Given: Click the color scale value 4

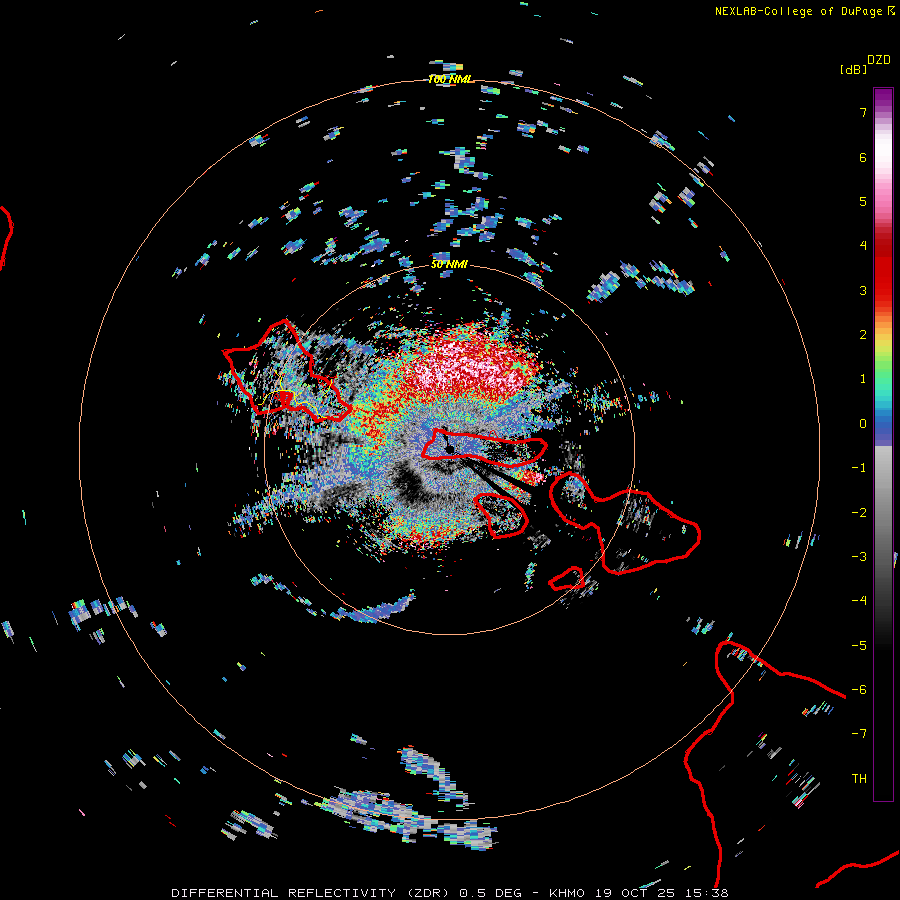Looking at the screenshot, I should point(863,246).
